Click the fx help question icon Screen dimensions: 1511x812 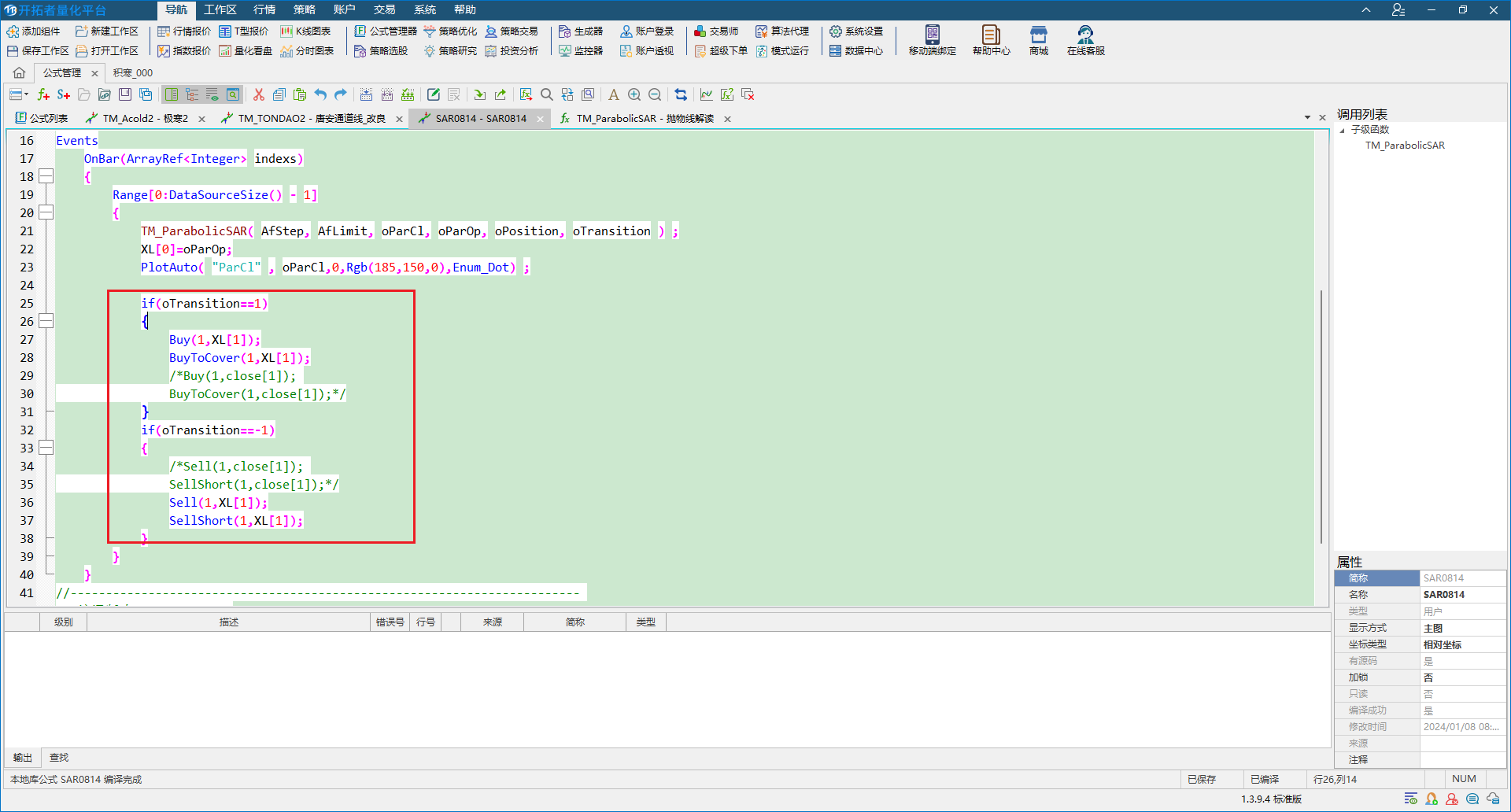727,95
